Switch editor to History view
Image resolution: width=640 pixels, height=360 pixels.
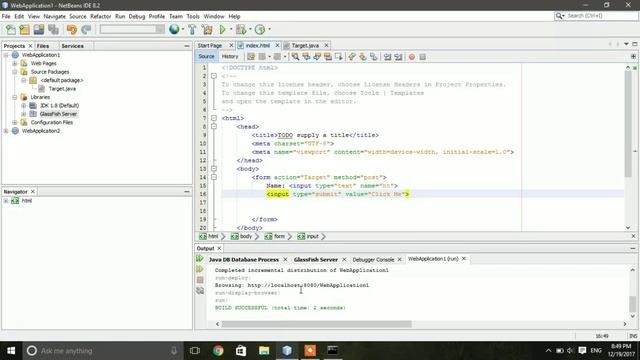(x=230, y=57)
